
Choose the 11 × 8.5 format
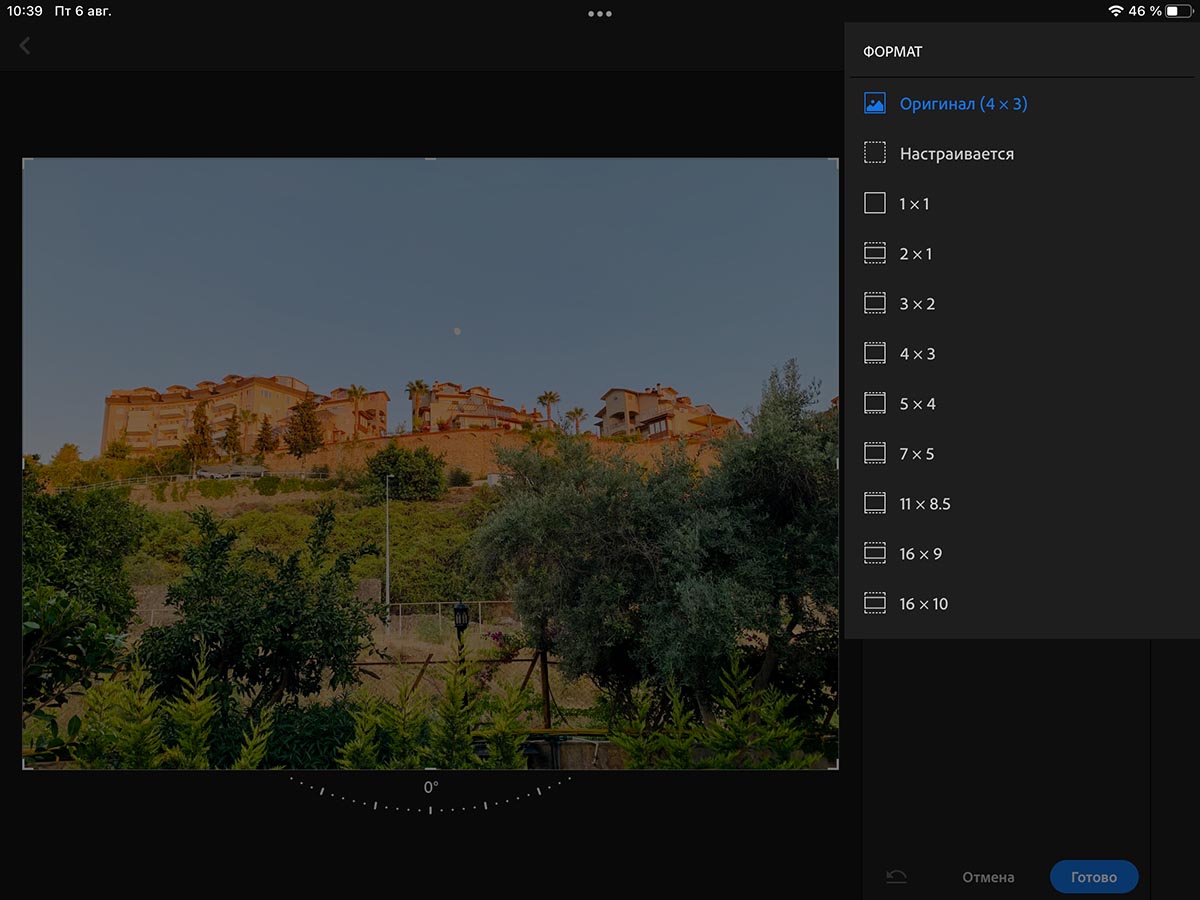924,504
